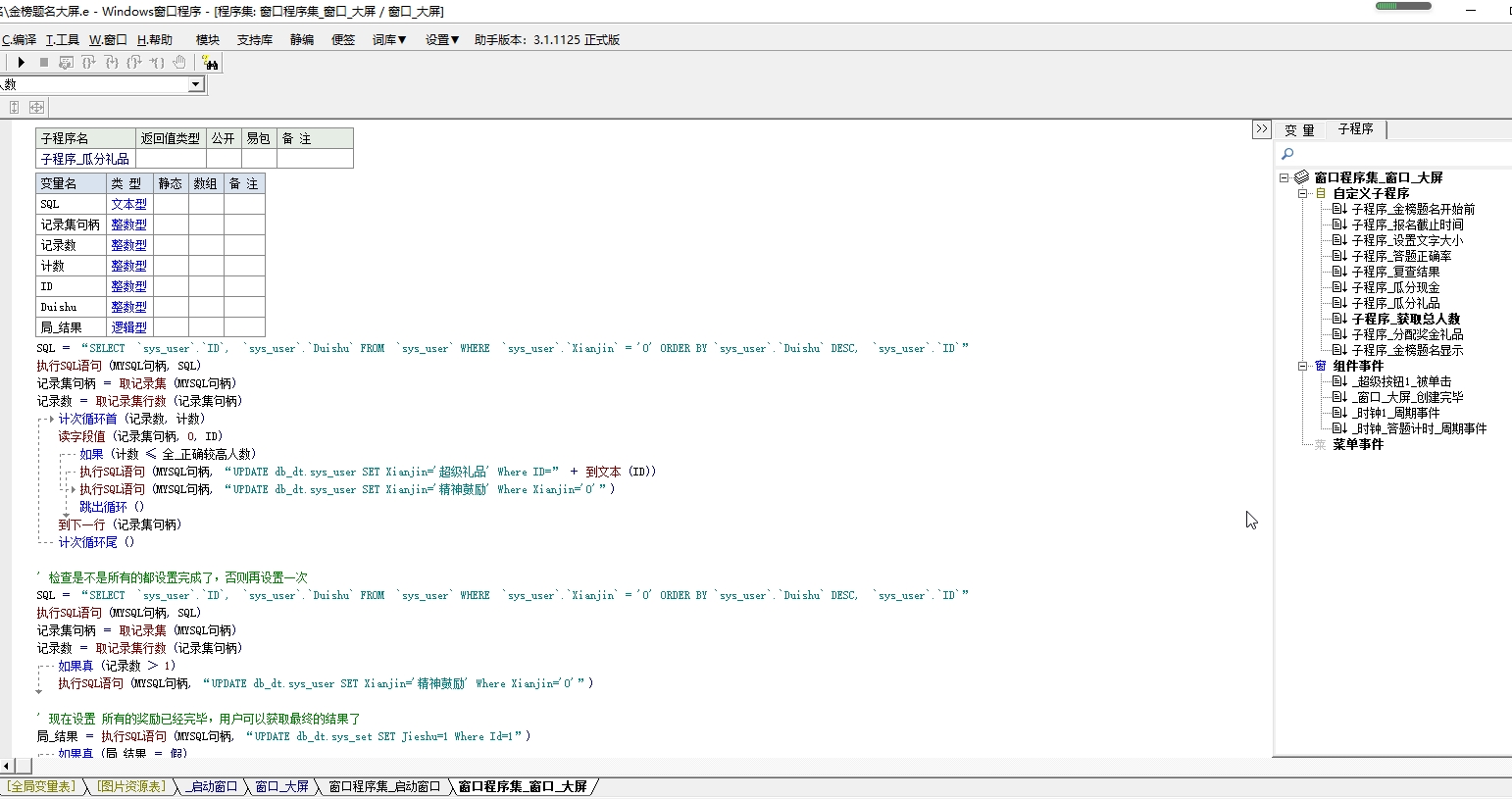1512x799 pixels.
Task: Click the 助手版本 3.1.1125 正式版 label
Action: click(547, 40)
